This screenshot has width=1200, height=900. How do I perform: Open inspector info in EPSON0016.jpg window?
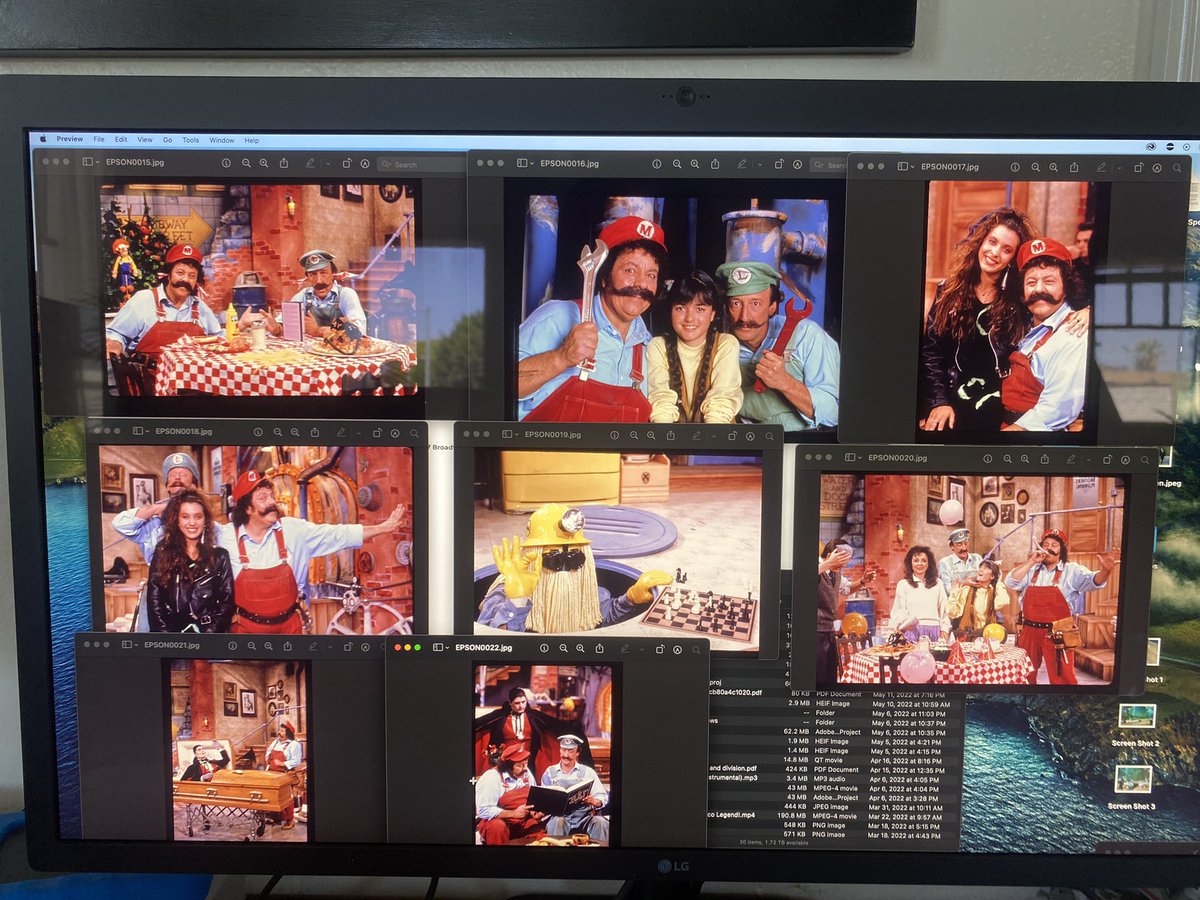click(658, 163)
